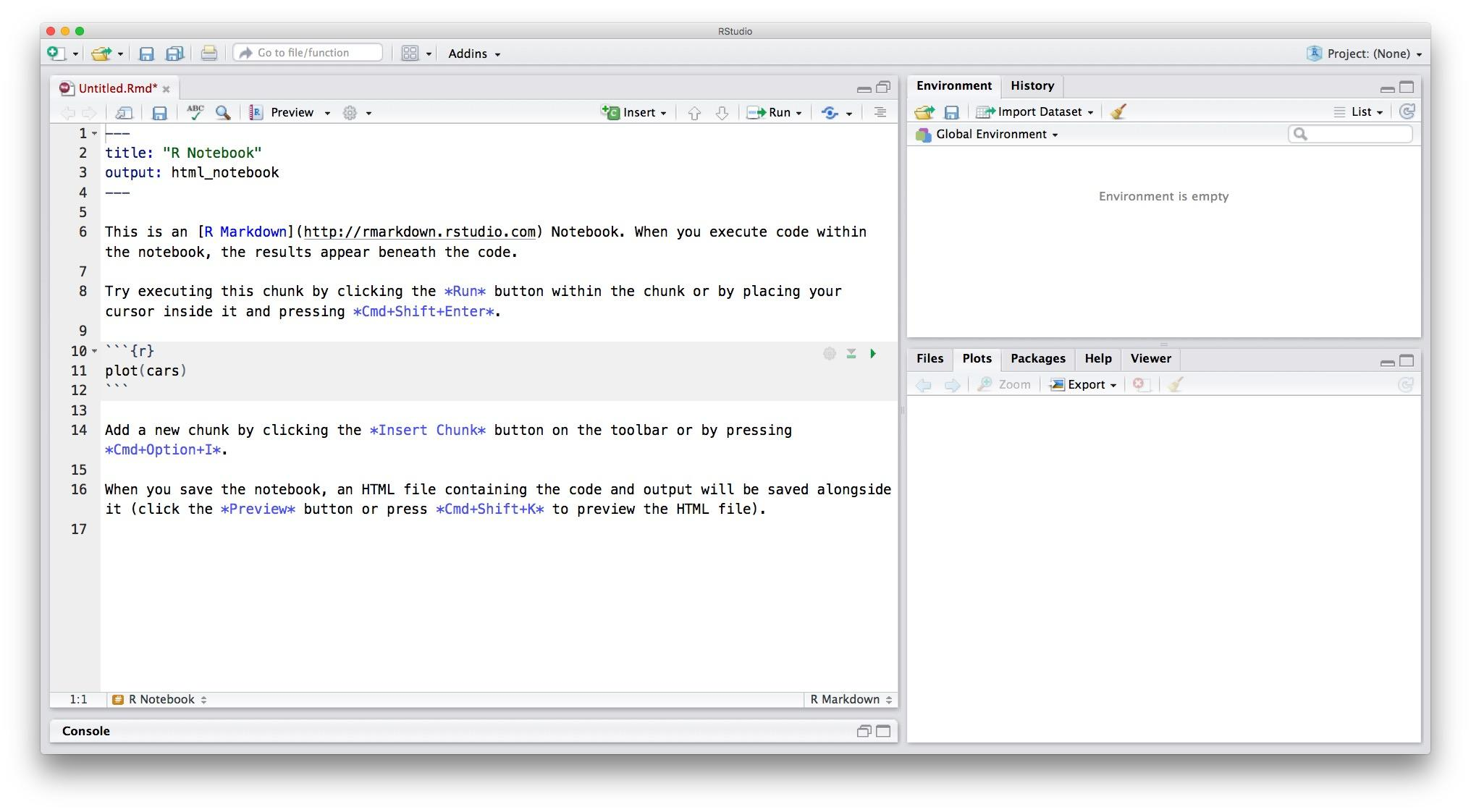Screen dimensions: 1471x812
Task: Collapse YAML header fold arrow at line 1
Action: [94, 134]
